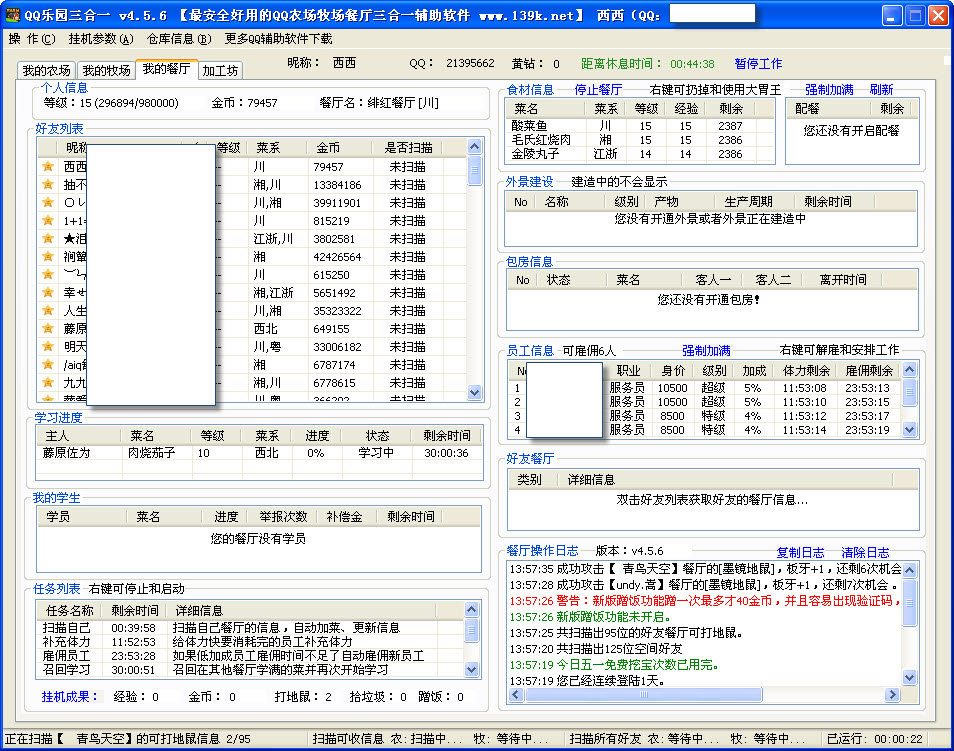Switch to the 我的农场 tab
The width and height of the screenshot is (954, 751).
pyautogui.click(x=47, y=71)
